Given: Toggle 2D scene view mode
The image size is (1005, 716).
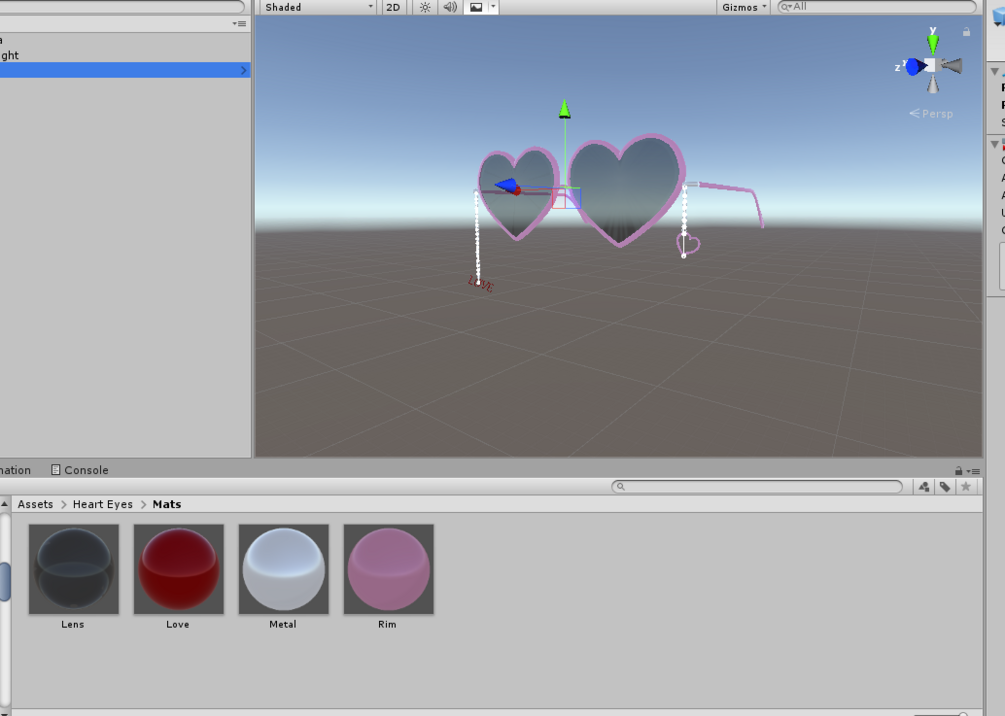Looking at the screenshot, I should (x=393, y=7).
